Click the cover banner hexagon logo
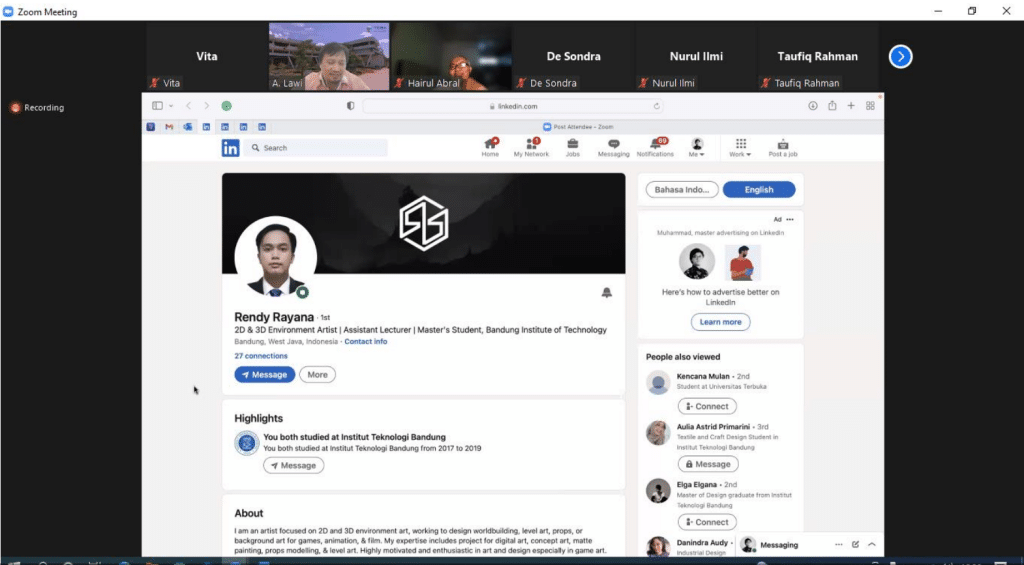This screenshot has height=565, width=1024. 423,223
